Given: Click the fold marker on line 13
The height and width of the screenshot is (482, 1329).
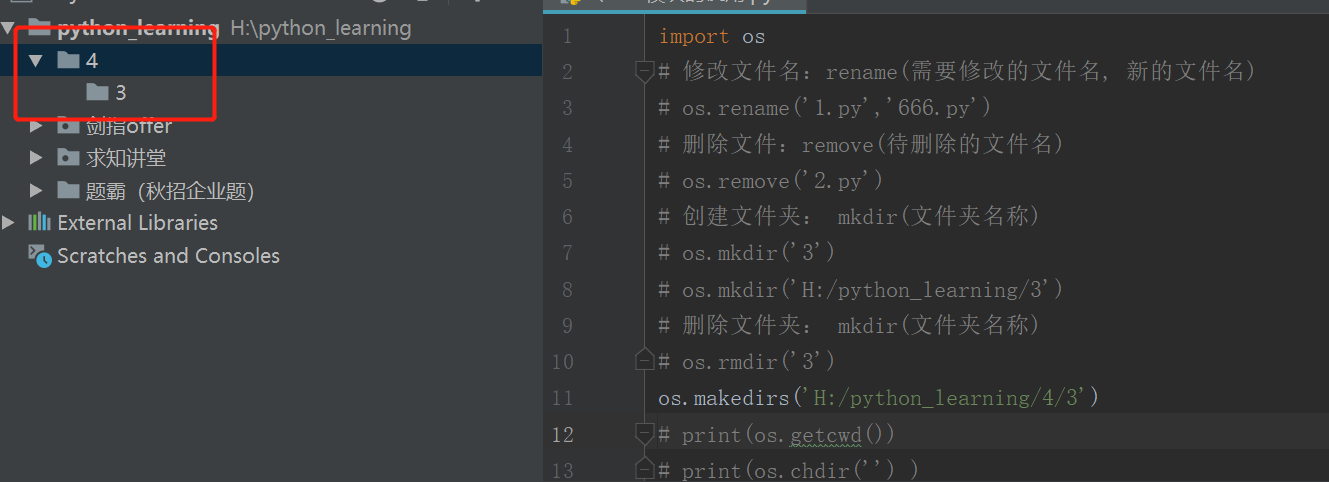Looking at the screenshot, I should pyautogui.click(x=645, y=470).
